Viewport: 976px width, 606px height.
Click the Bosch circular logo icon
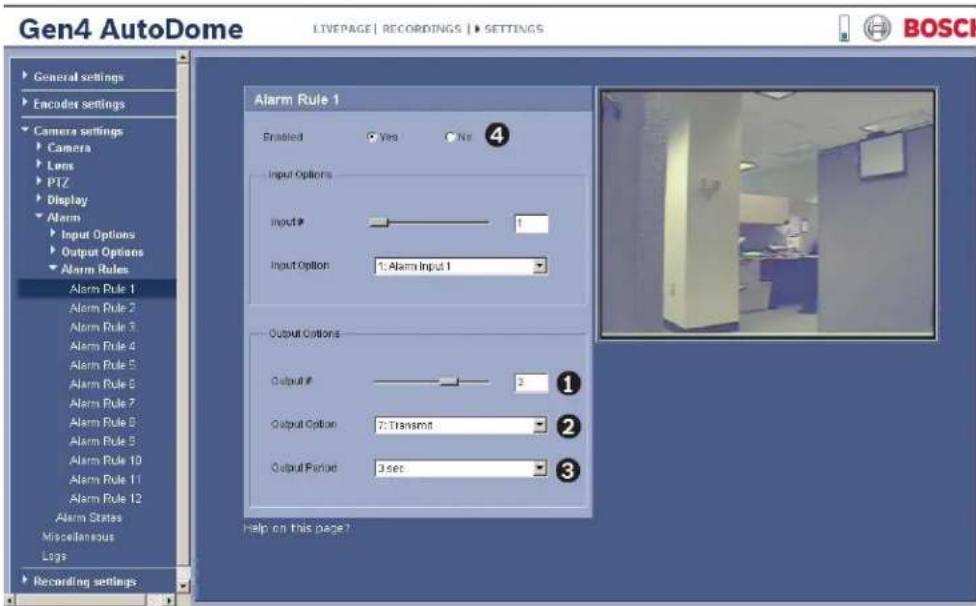click(877, 28)
